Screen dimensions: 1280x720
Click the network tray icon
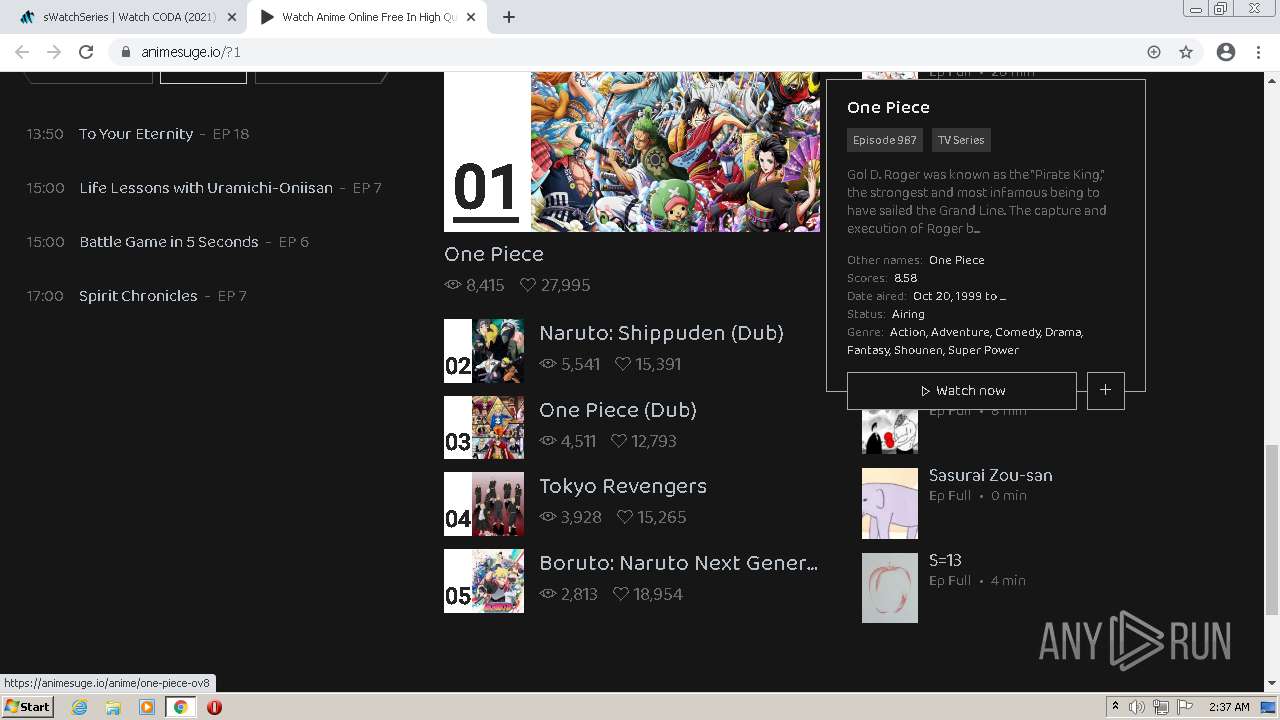pos(1161,707)
